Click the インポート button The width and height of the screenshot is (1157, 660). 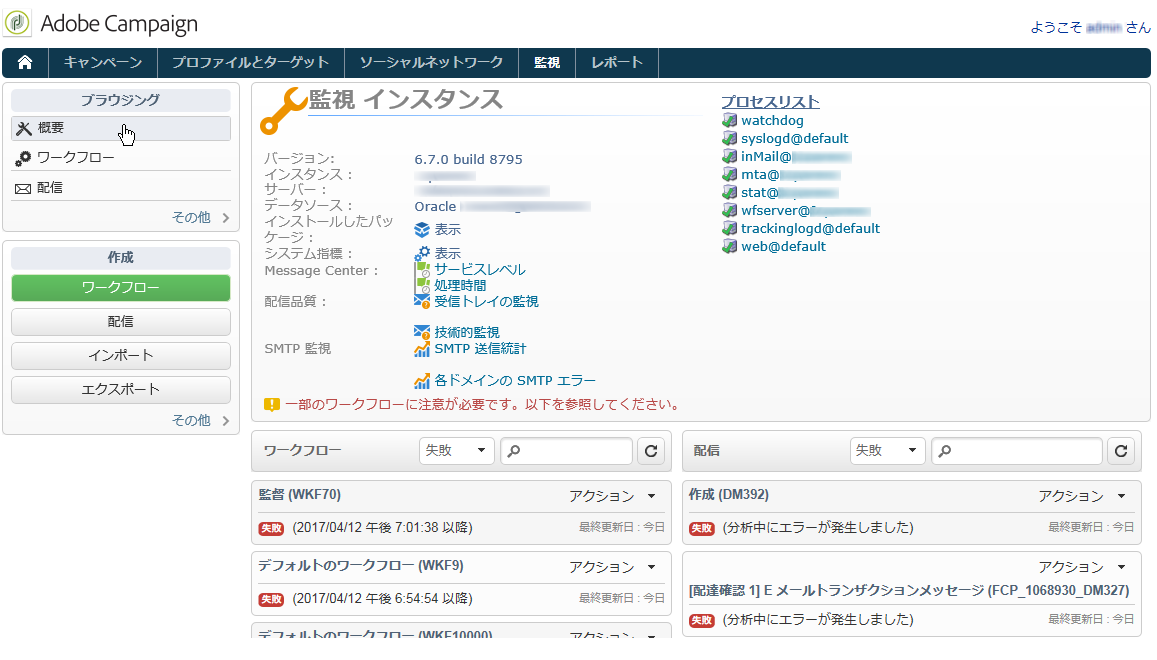tap(121, 356)
